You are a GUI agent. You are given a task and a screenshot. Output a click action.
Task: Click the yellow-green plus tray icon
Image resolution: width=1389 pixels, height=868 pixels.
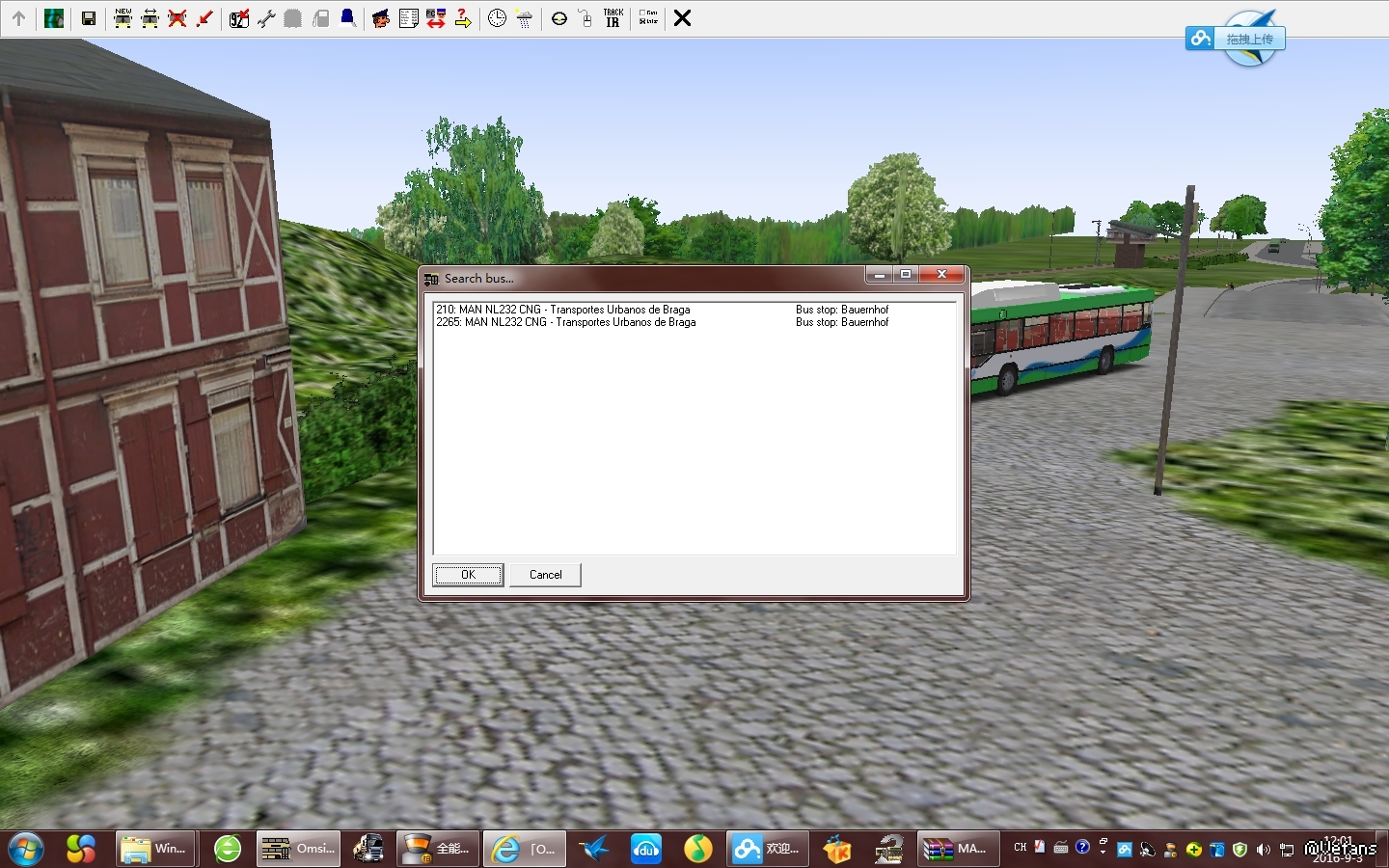[x=1194, y=850]
